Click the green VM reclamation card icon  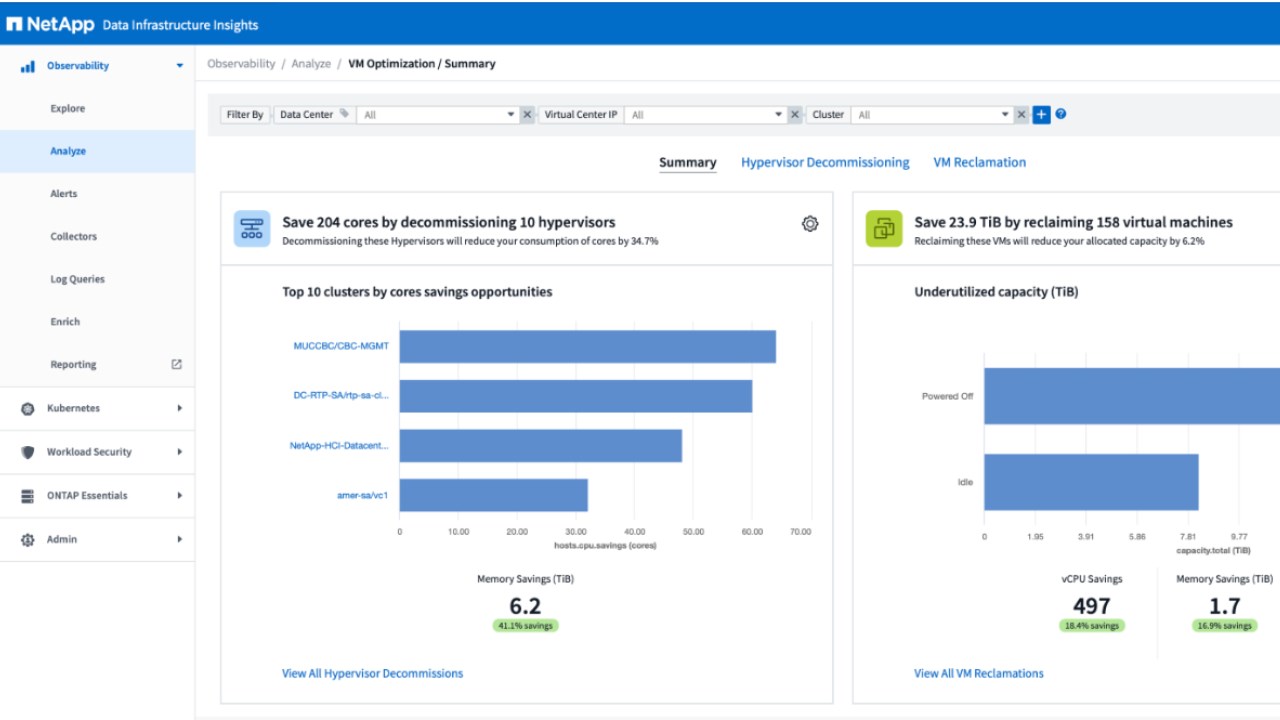pos(884,228)
